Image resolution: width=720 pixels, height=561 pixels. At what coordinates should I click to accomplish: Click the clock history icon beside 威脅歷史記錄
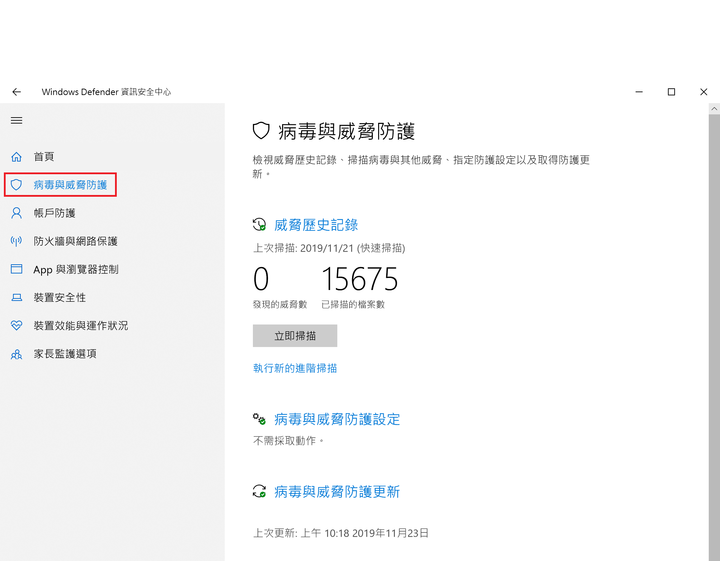259,224
